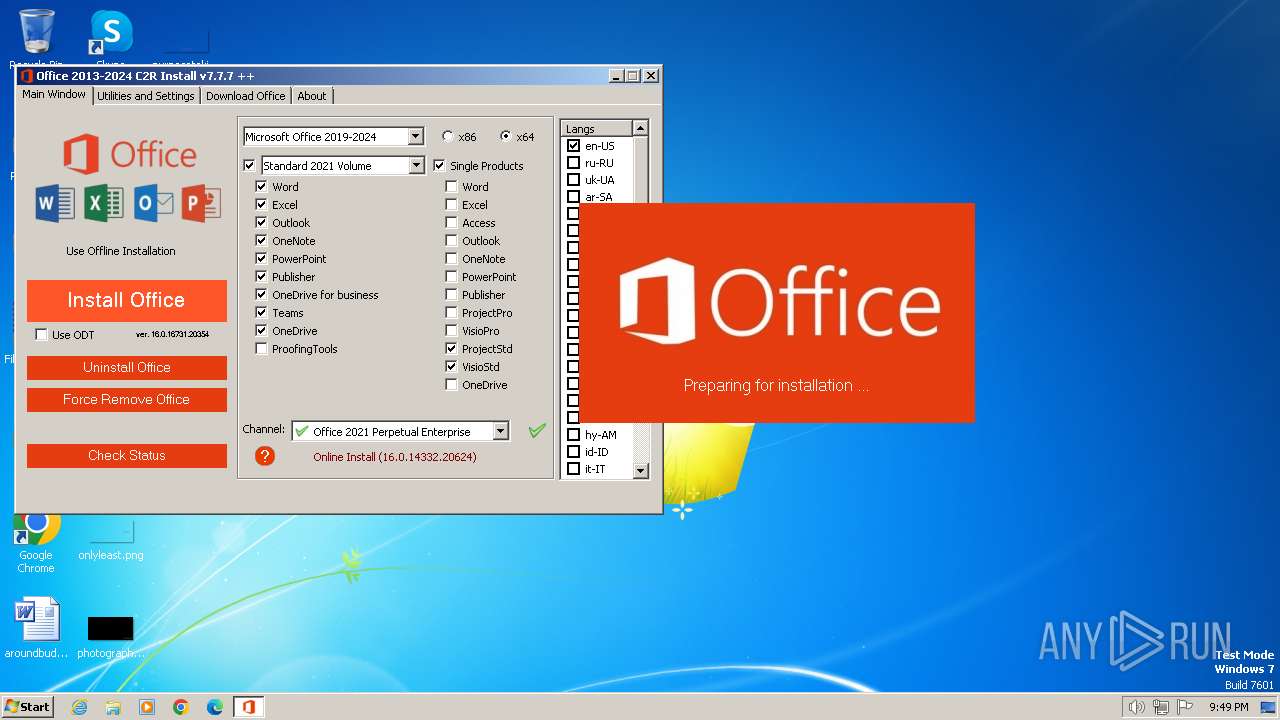Image resolution: width=1280 pixels, height=720 pixels.
Task: Uncheck ProjectStd single product
Action: click(x=451, y=348)
